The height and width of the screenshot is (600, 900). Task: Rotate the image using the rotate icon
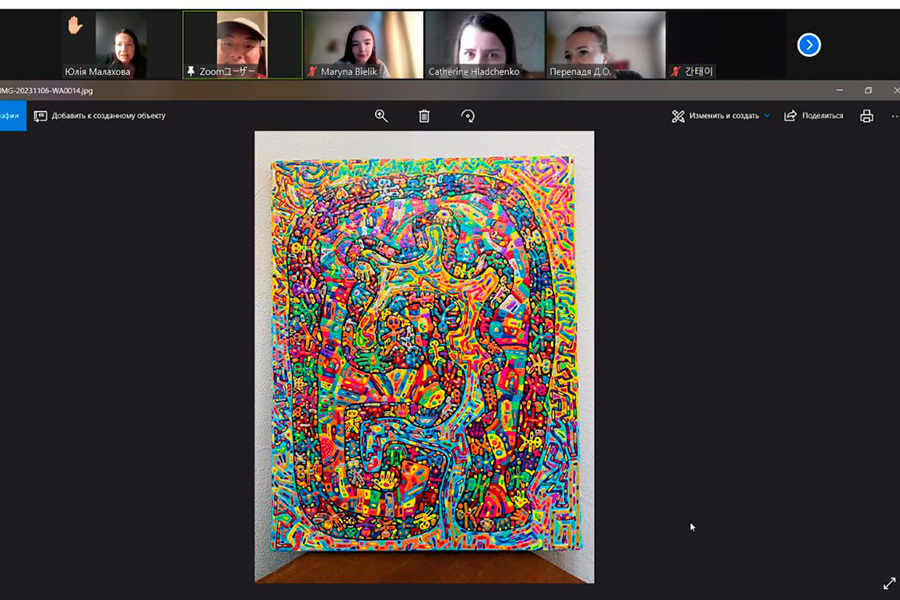468,116
